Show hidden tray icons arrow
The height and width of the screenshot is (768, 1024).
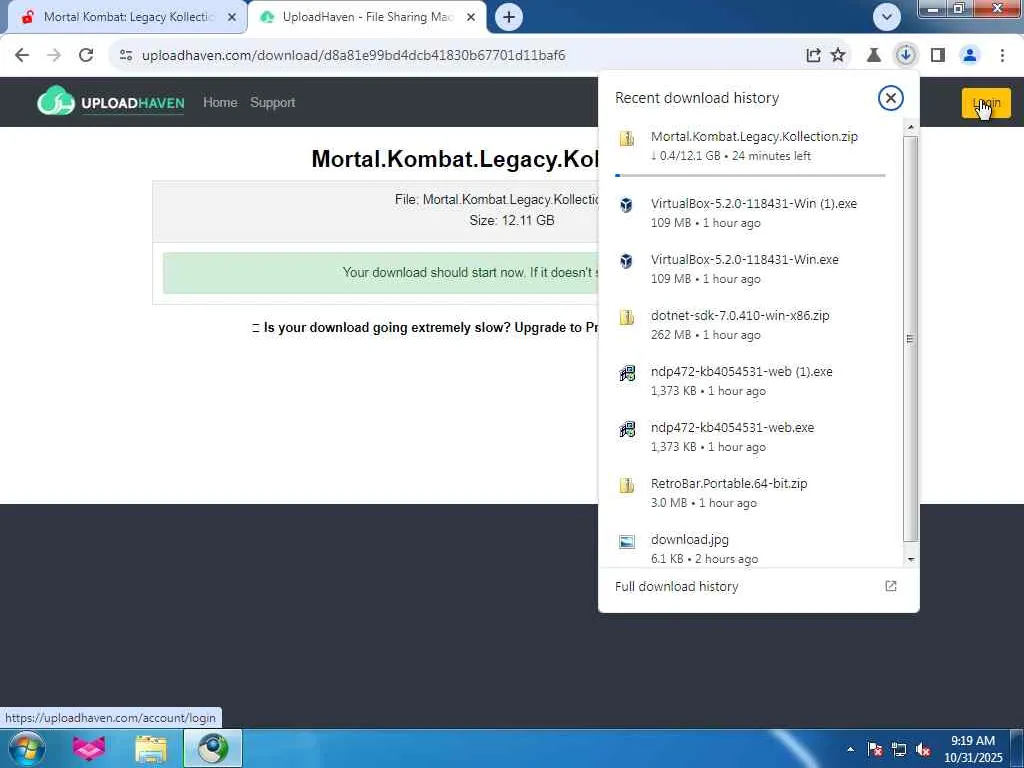[850, 749]
